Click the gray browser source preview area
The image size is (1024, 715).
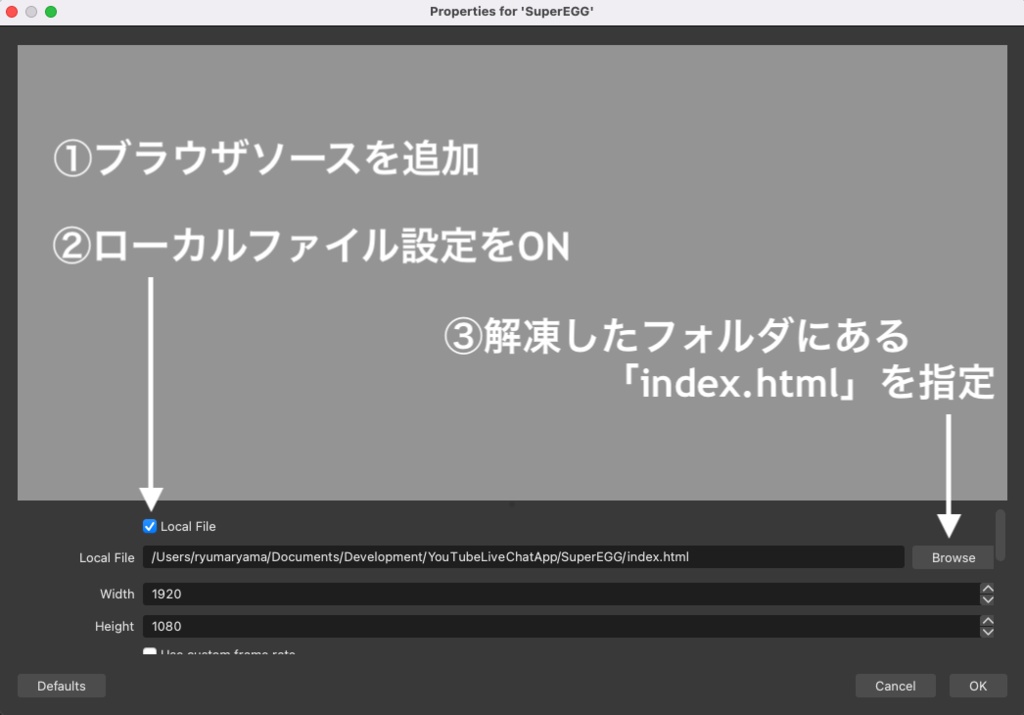512,270
